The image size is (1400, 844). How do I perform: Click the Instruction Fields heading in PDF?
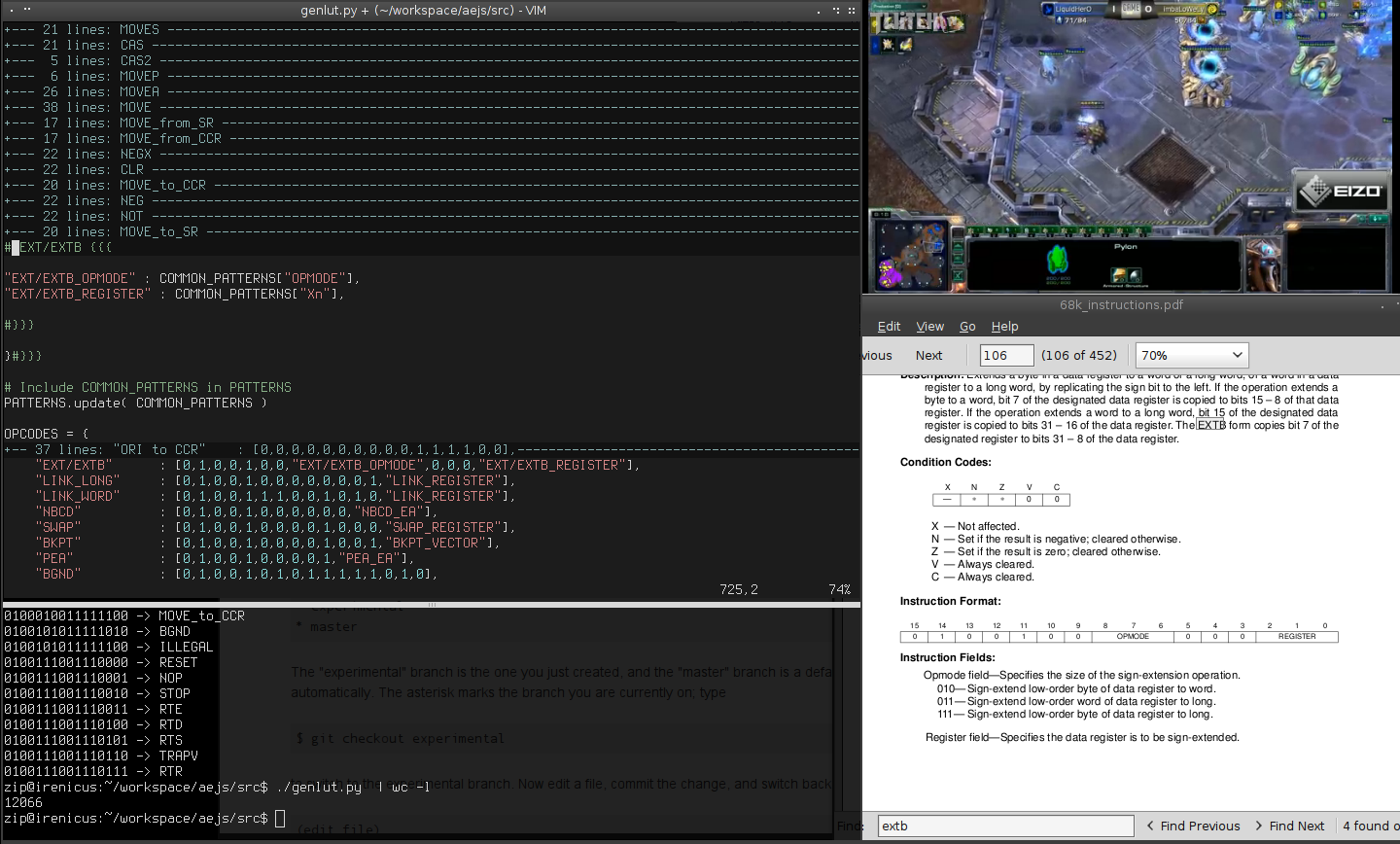pos(947,657)
